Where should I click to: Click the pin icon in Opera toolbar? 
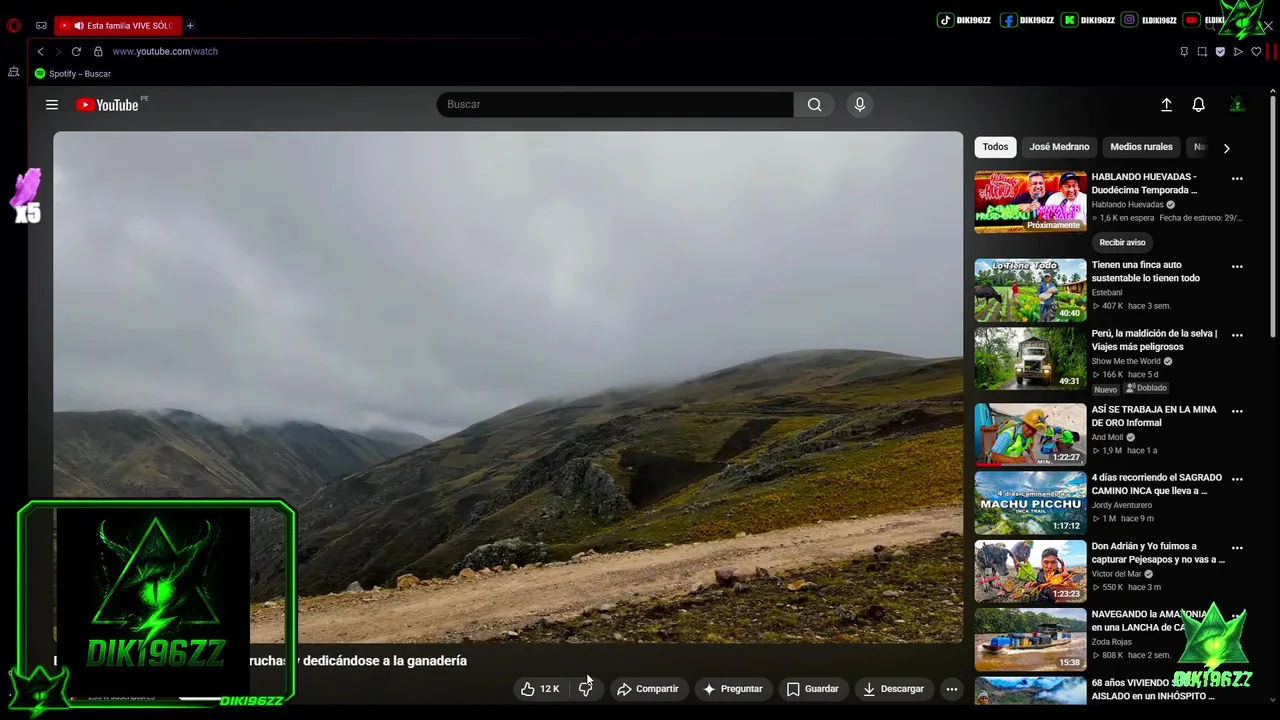pos(1184,51)
